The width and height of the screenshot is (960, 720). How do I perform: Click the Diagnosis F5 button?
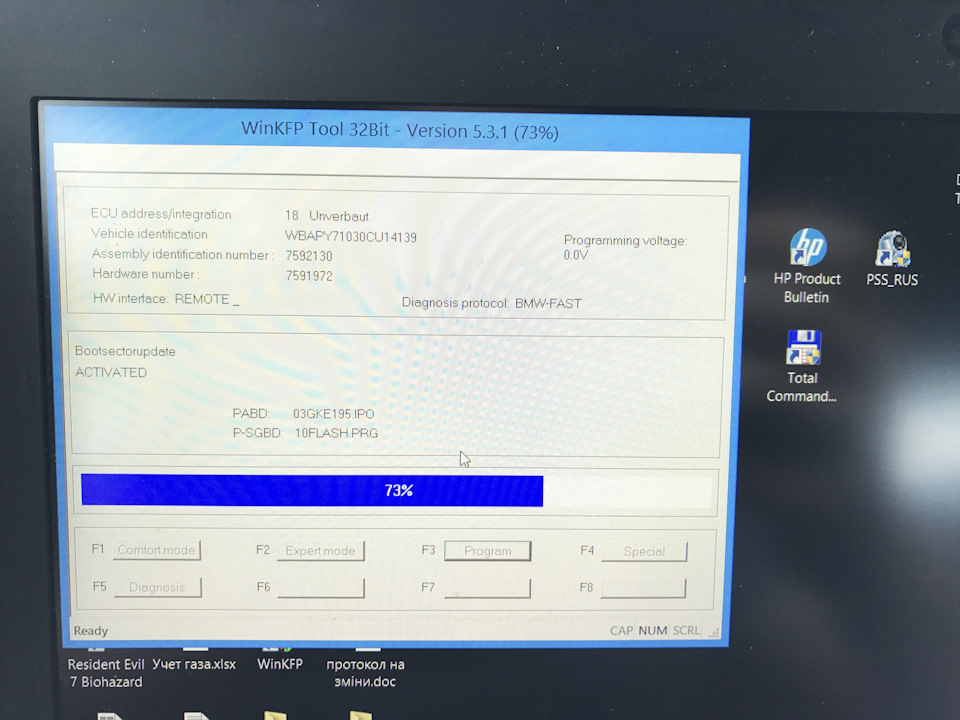[x=157, y=587]
